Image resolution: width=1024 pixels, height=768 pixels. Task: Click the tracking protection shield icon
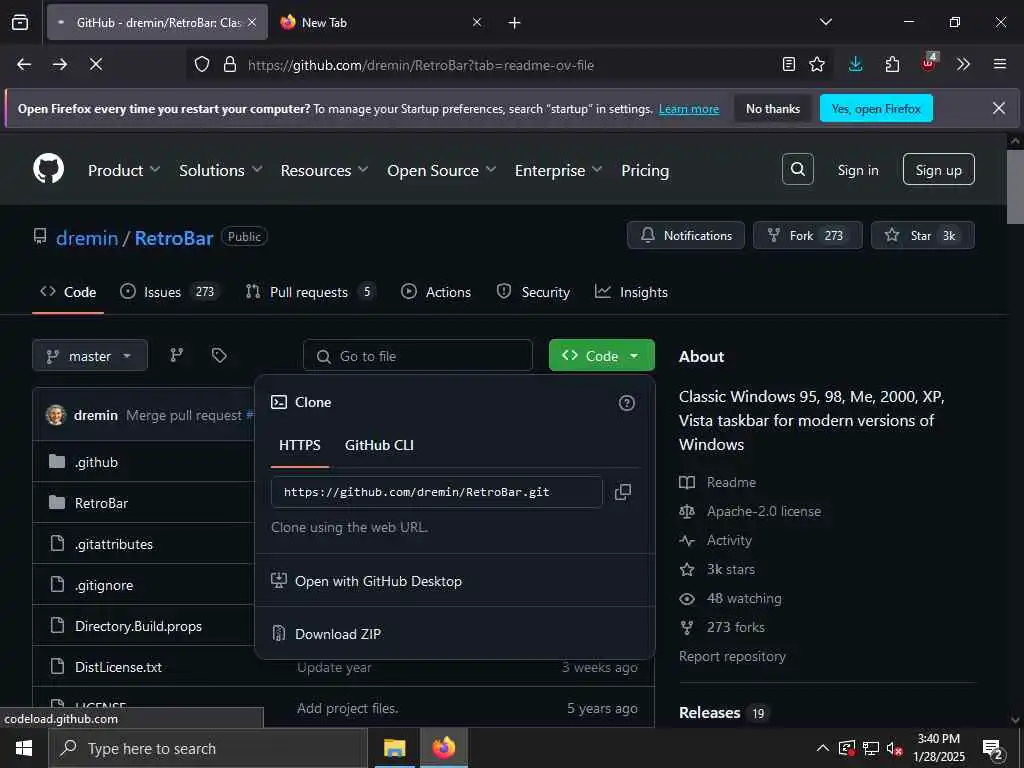pos(202,64)
